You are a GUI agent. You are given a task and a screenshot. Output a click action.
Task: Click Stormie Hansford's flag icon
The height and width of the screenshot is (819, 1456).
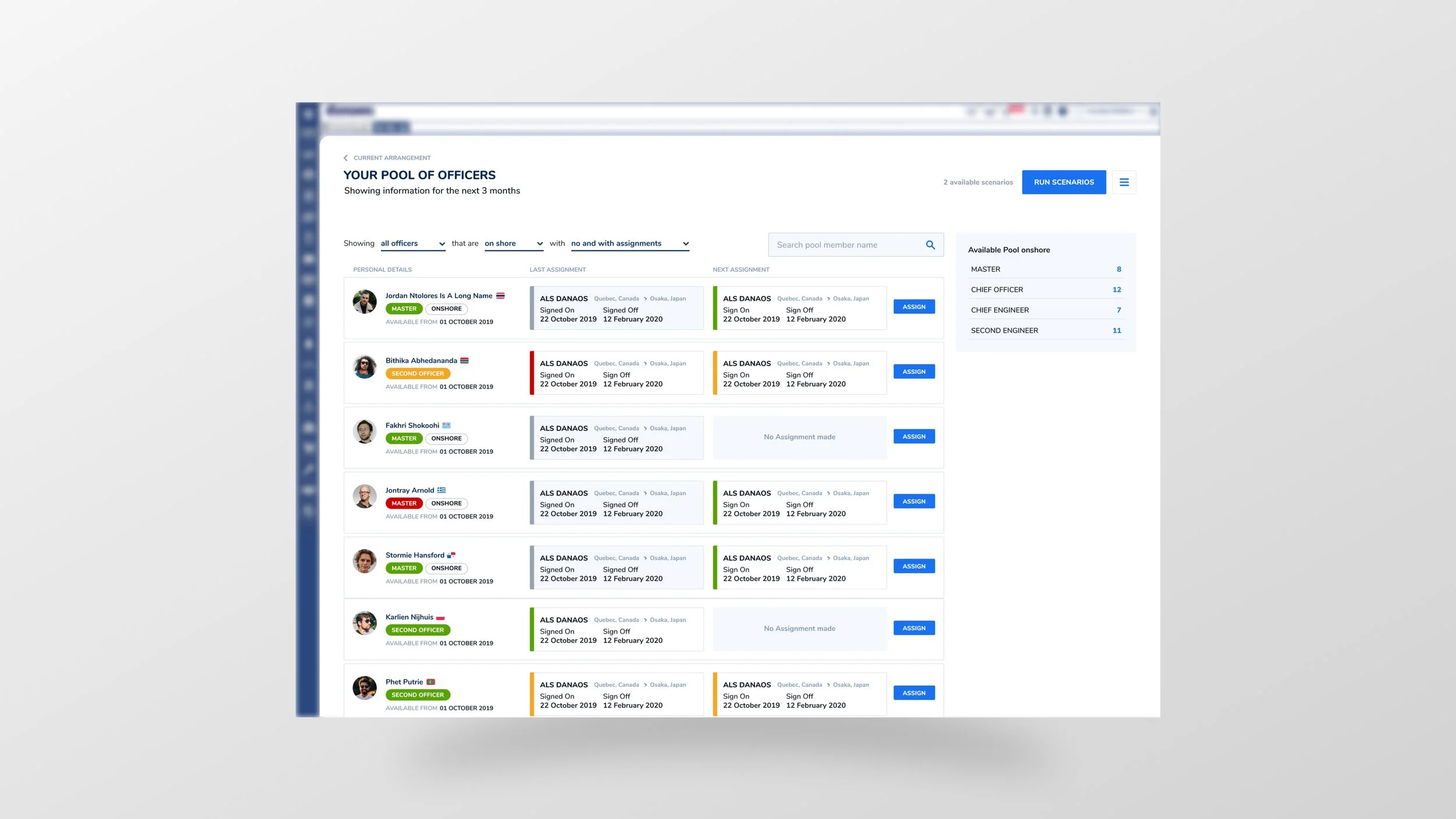pos(451,555)
